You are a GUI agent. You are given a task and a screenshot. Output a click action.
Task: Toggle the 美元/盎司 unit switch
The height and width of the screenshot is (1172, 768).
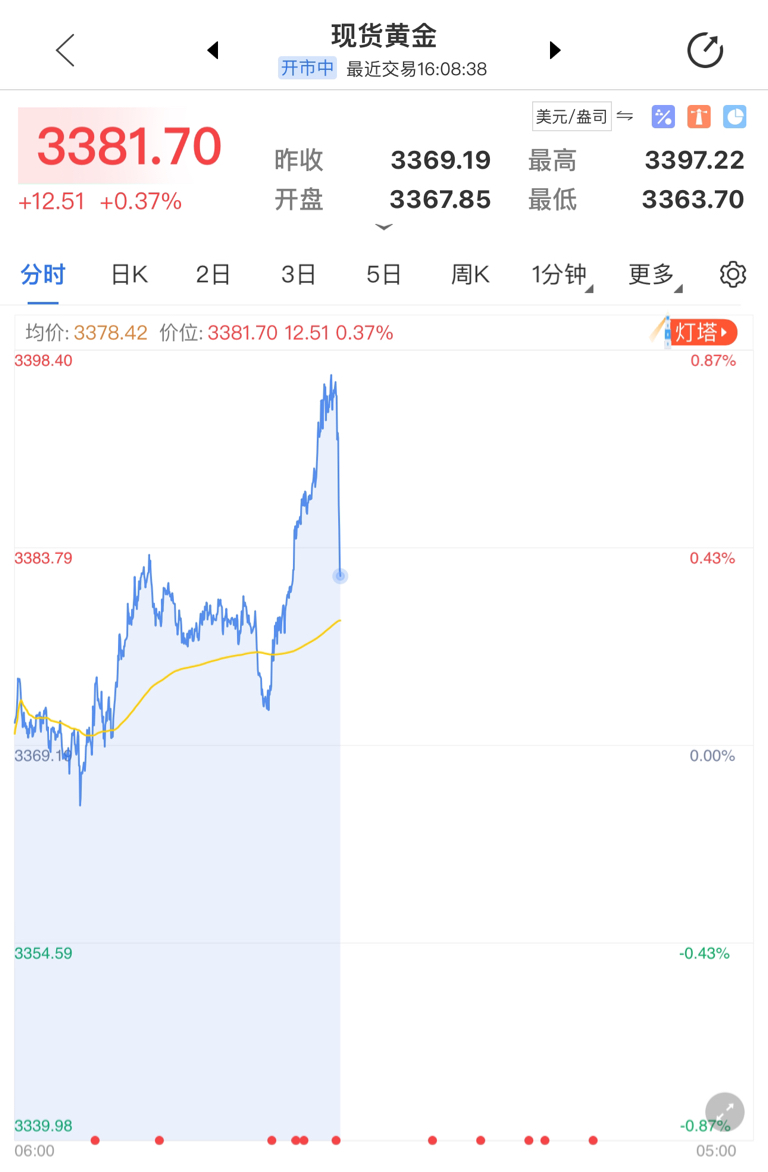(571, 117)
